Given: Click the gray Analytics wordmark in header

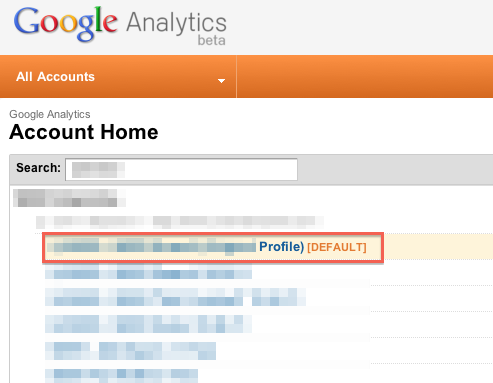Looking at the screenshot, I should [x=176, y=23].
